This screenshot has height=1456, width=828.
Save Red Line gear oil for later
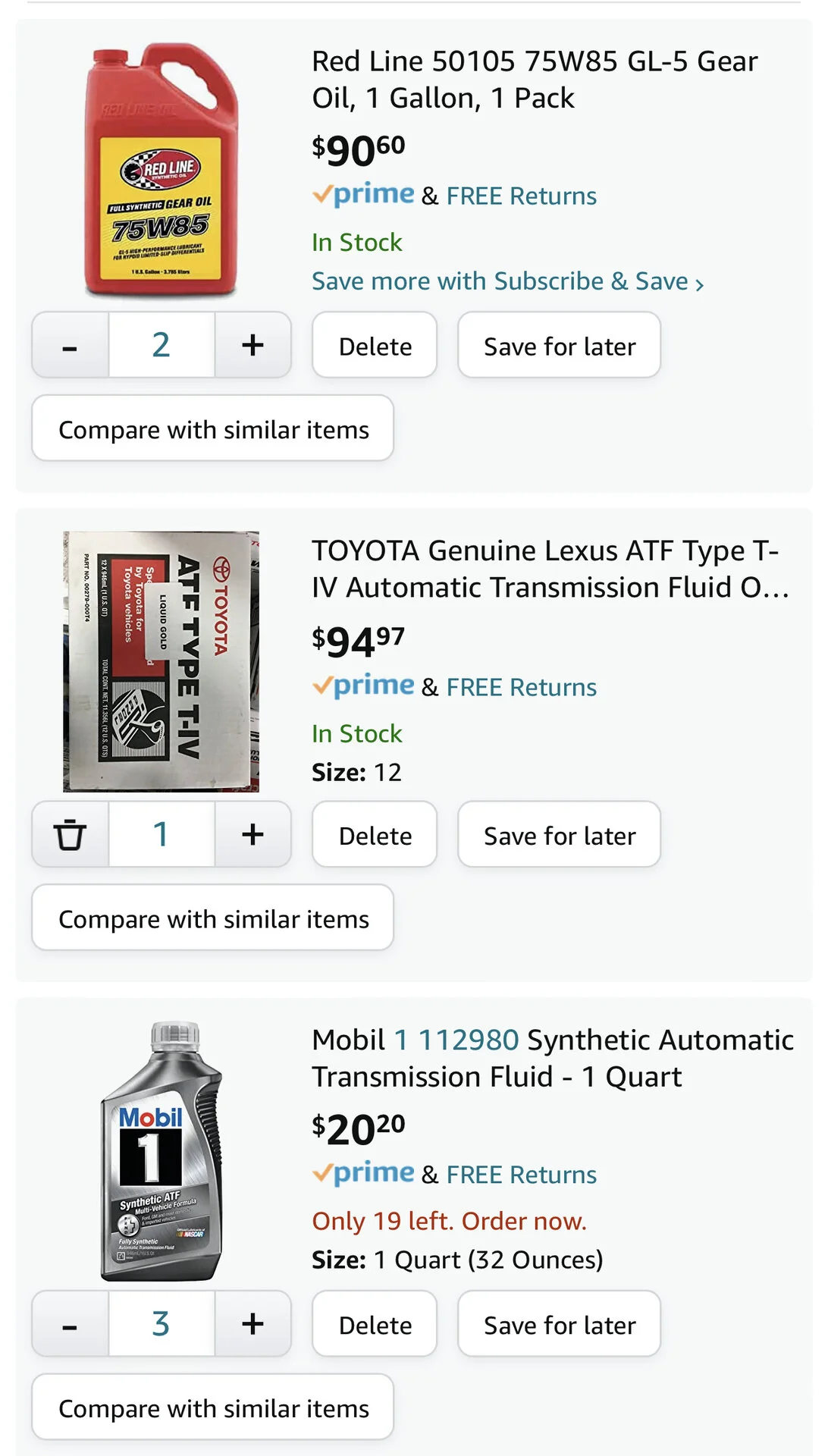tap(559, 346)
